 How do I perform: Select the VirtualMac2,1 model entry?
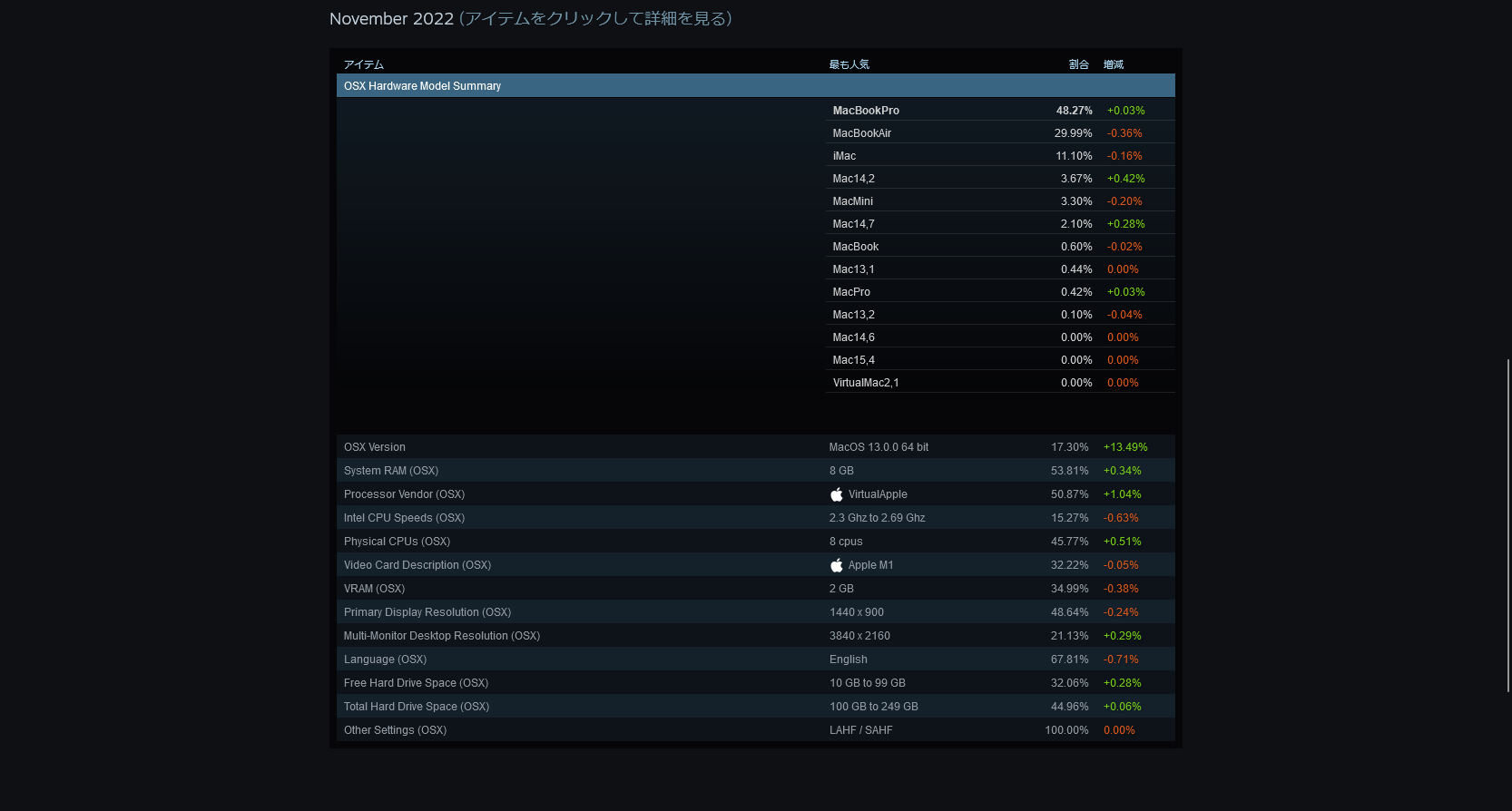coord(1000,383)
